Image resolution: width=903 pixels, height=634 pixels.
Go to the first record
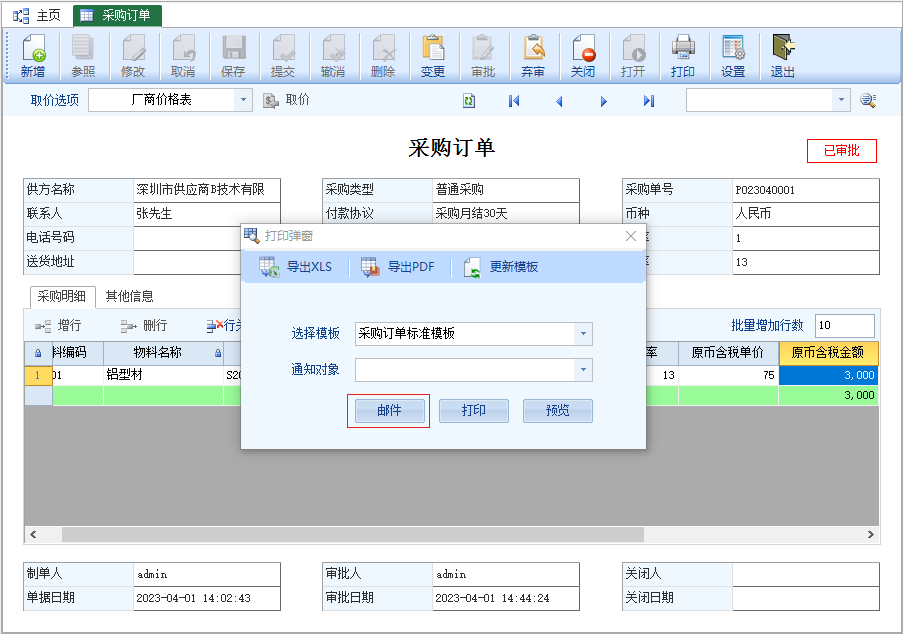(514, 101)
